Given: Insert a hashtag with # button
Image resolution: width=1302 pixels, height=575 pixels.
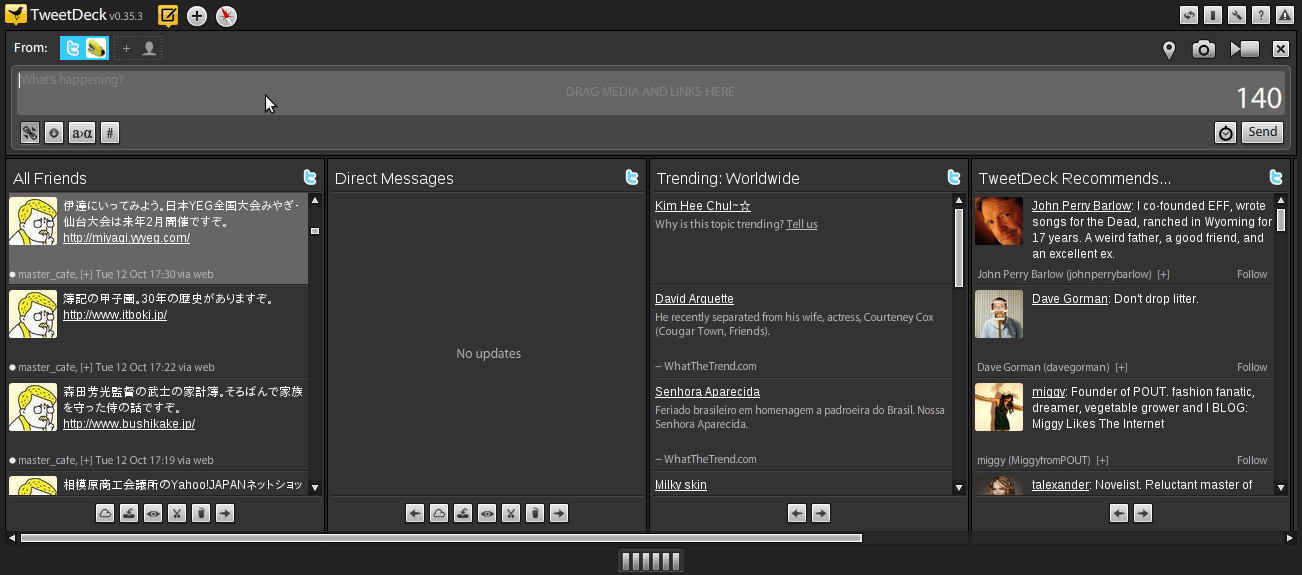Looking at the screenshot, I should [110, 132].
